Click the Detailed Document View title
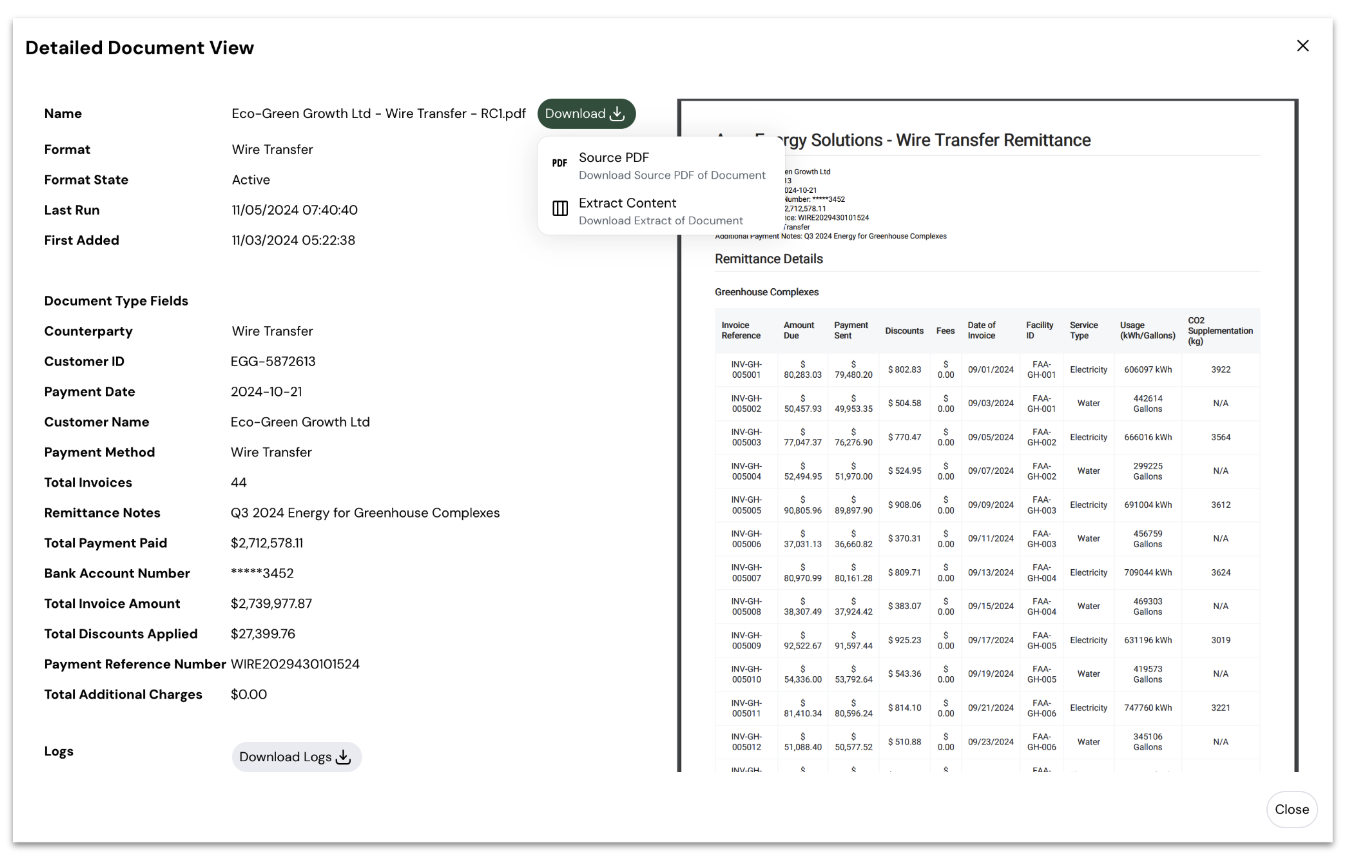The width and height of the screenshot is (1346, 856). [140, 48]
